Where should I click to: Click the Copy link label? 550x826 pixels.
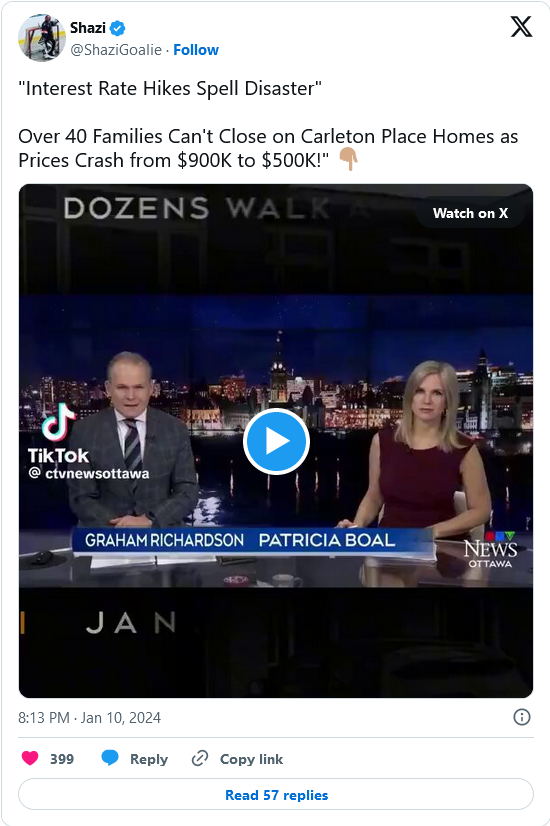(251, 759)
